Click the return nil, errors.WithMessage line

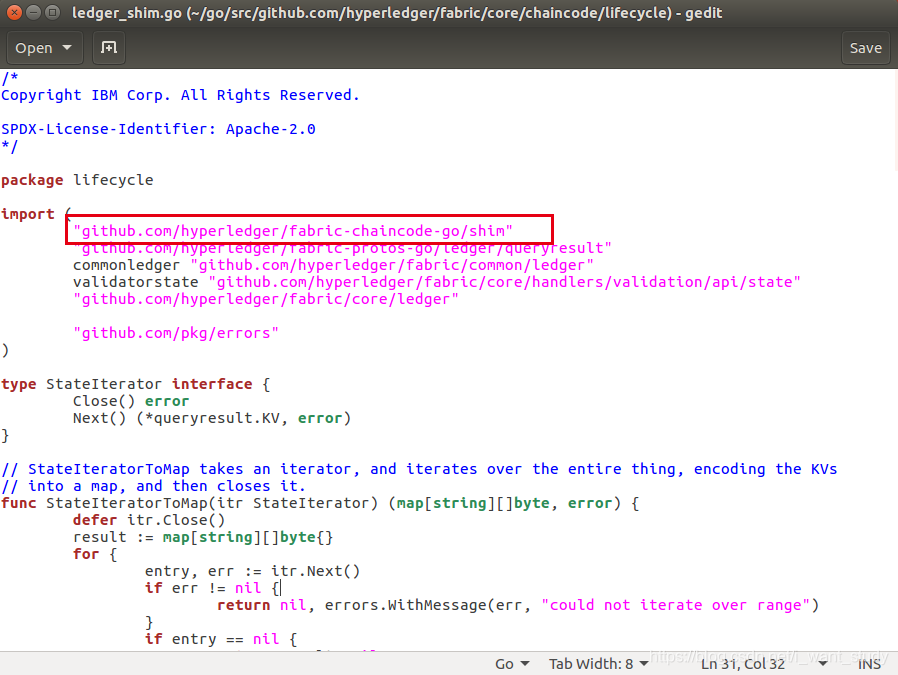click(518, 605)
